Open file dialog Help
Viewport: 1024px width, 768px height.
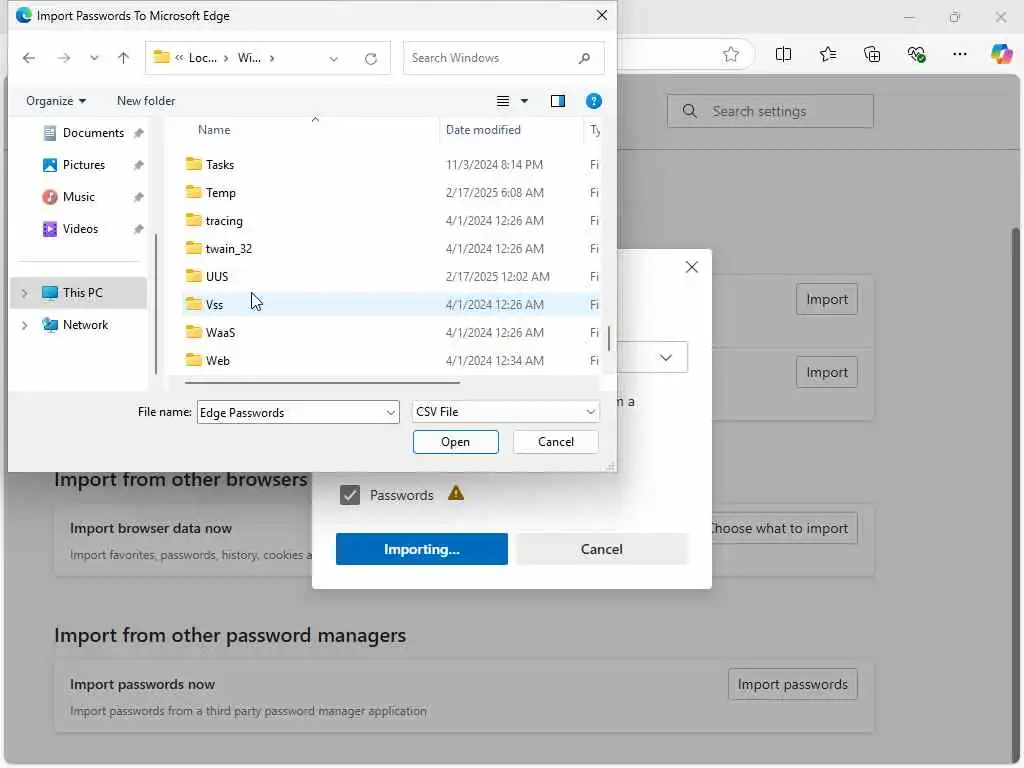594,101
